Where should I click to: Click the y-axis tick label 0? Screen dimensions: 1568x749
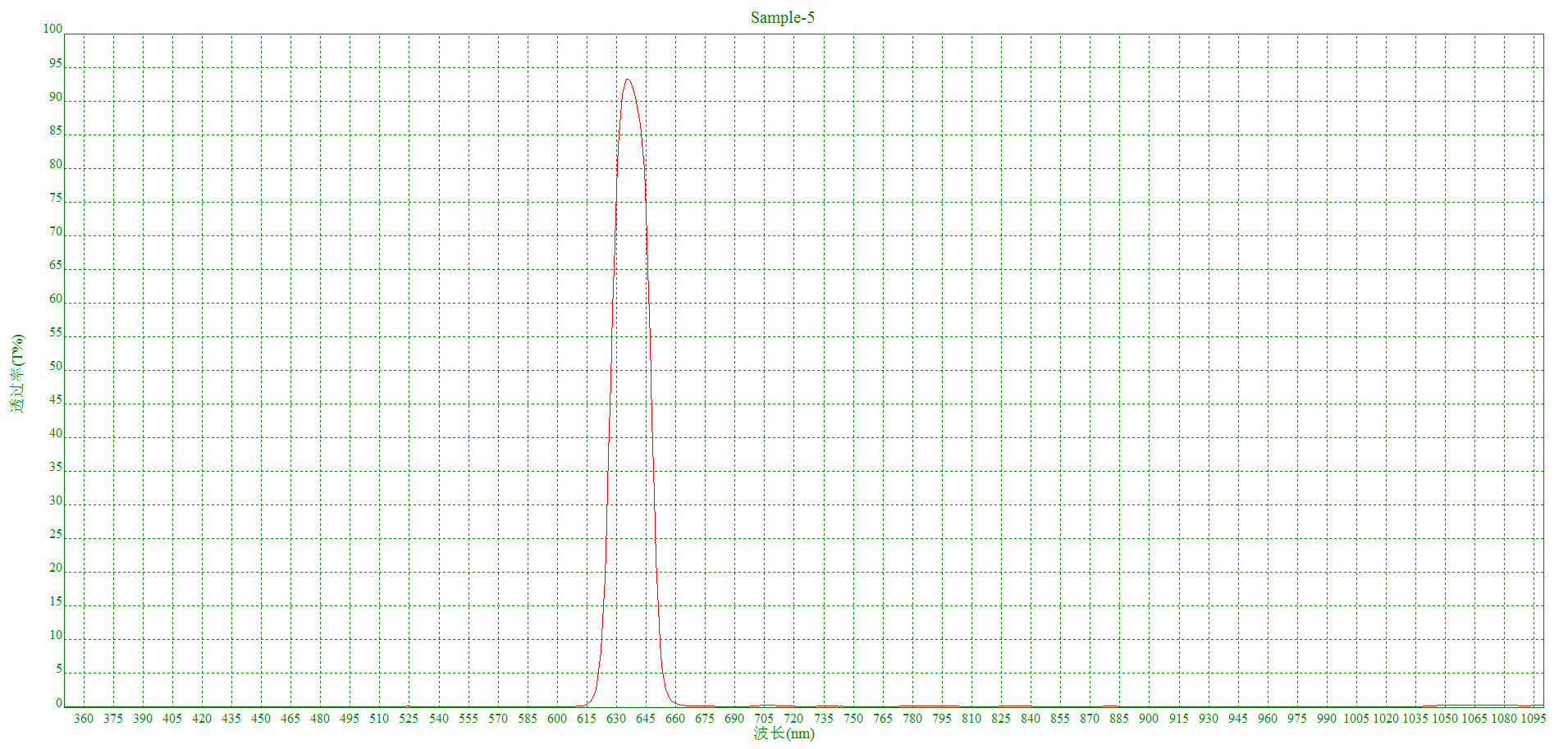(x=59, y=703)
